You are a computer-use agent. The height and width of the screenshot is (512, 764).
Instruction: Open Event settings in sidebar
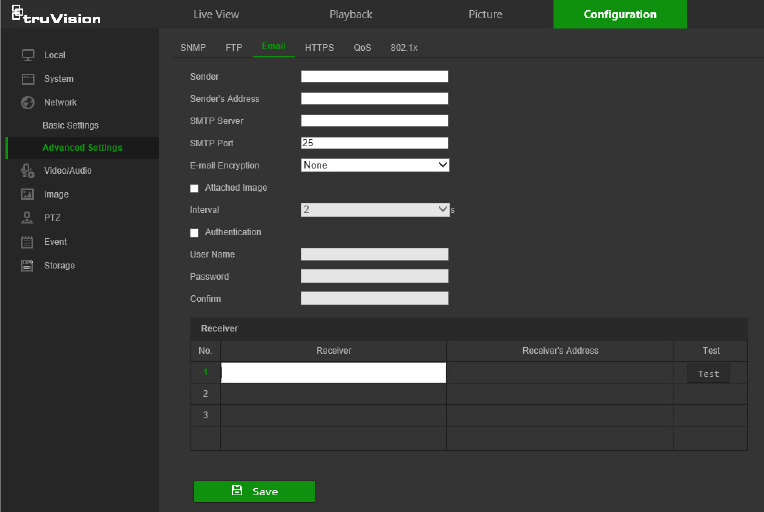[56, 242]
